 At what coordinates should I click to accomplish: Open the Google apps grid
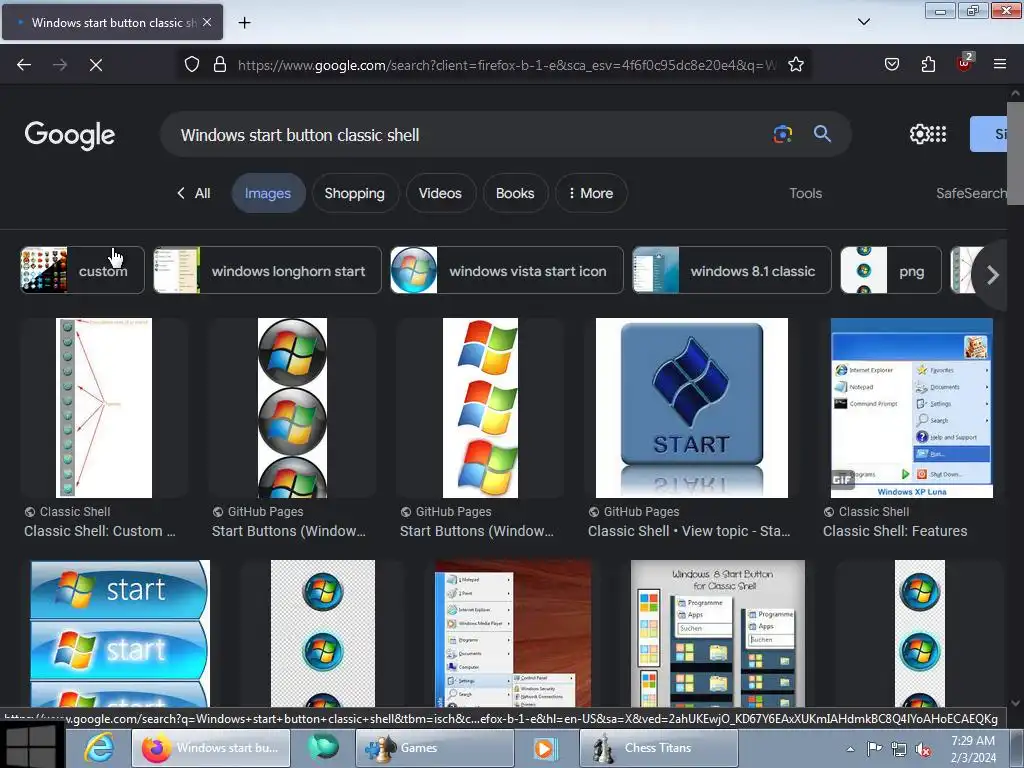click(938, 135)
